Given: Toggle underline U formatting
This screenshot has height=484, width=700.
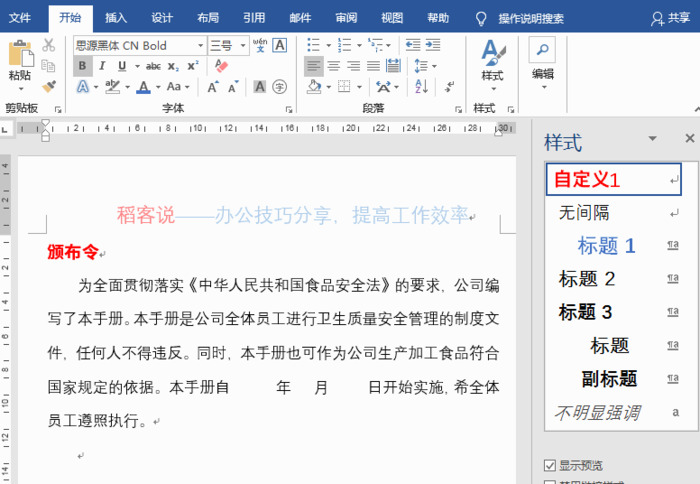Looking at the screenshot, I should [x=122, y=66].
